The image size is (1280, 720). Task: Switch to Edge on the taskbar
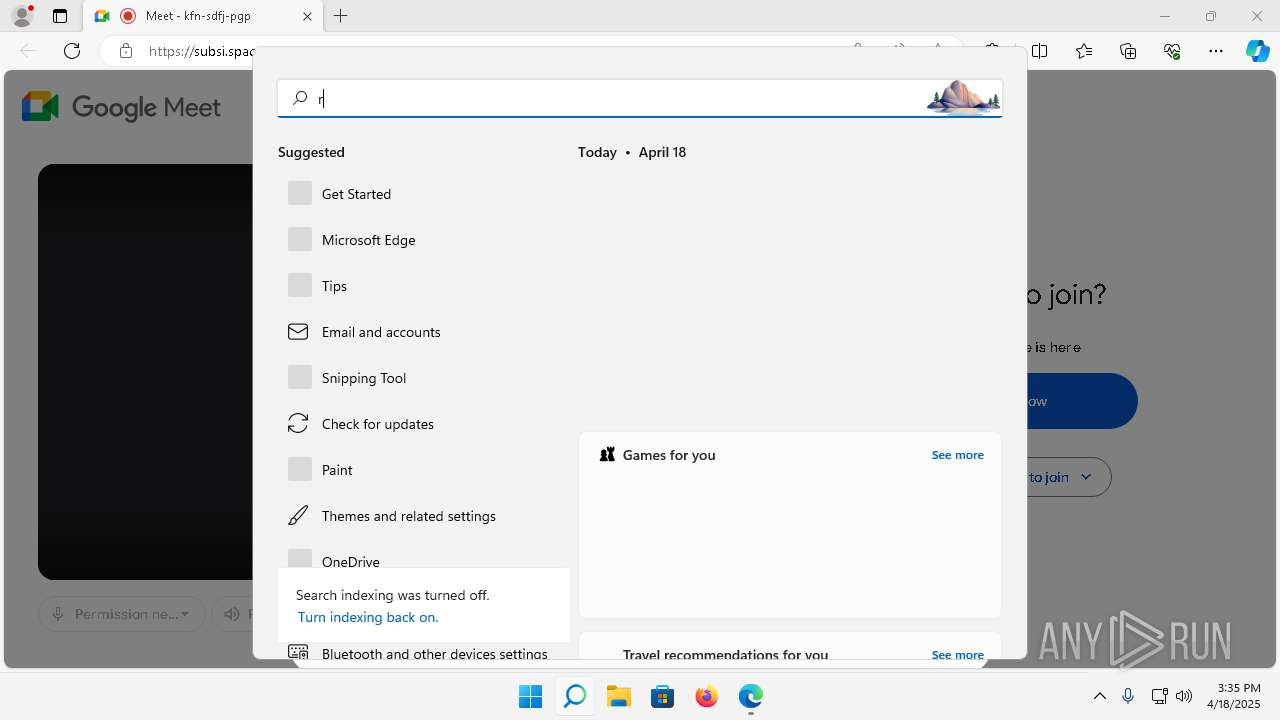[750, 696]
